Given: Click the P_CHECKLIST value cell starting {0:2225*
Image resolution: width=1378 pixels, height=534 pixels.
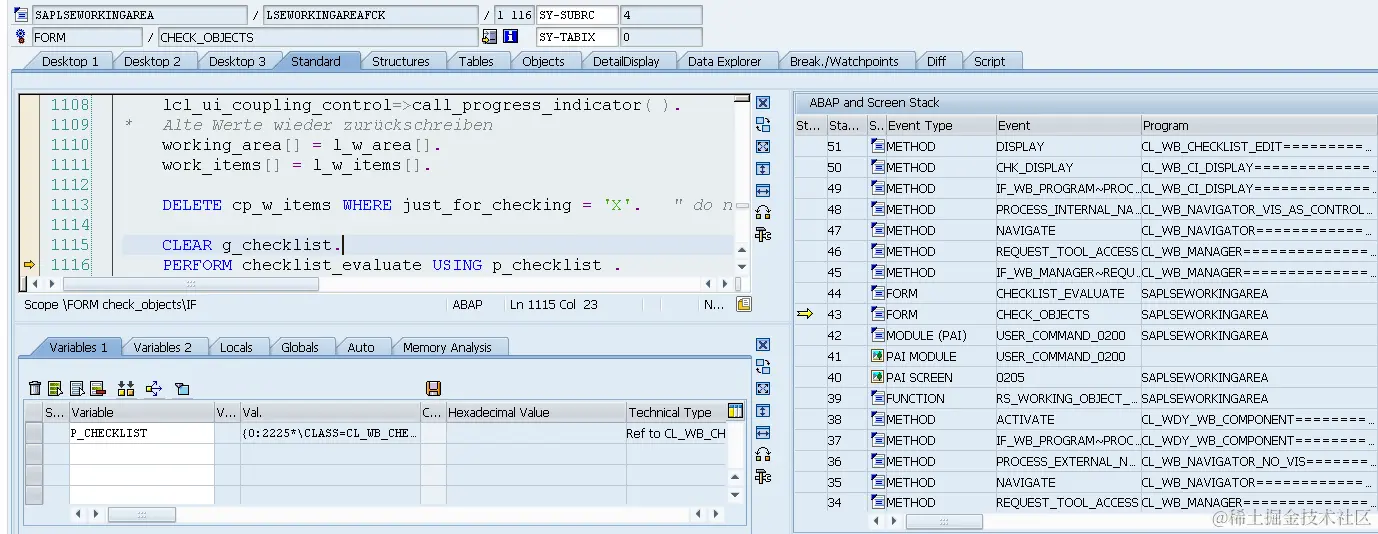Looking at the screenshot, I should (x=330, y=433).
